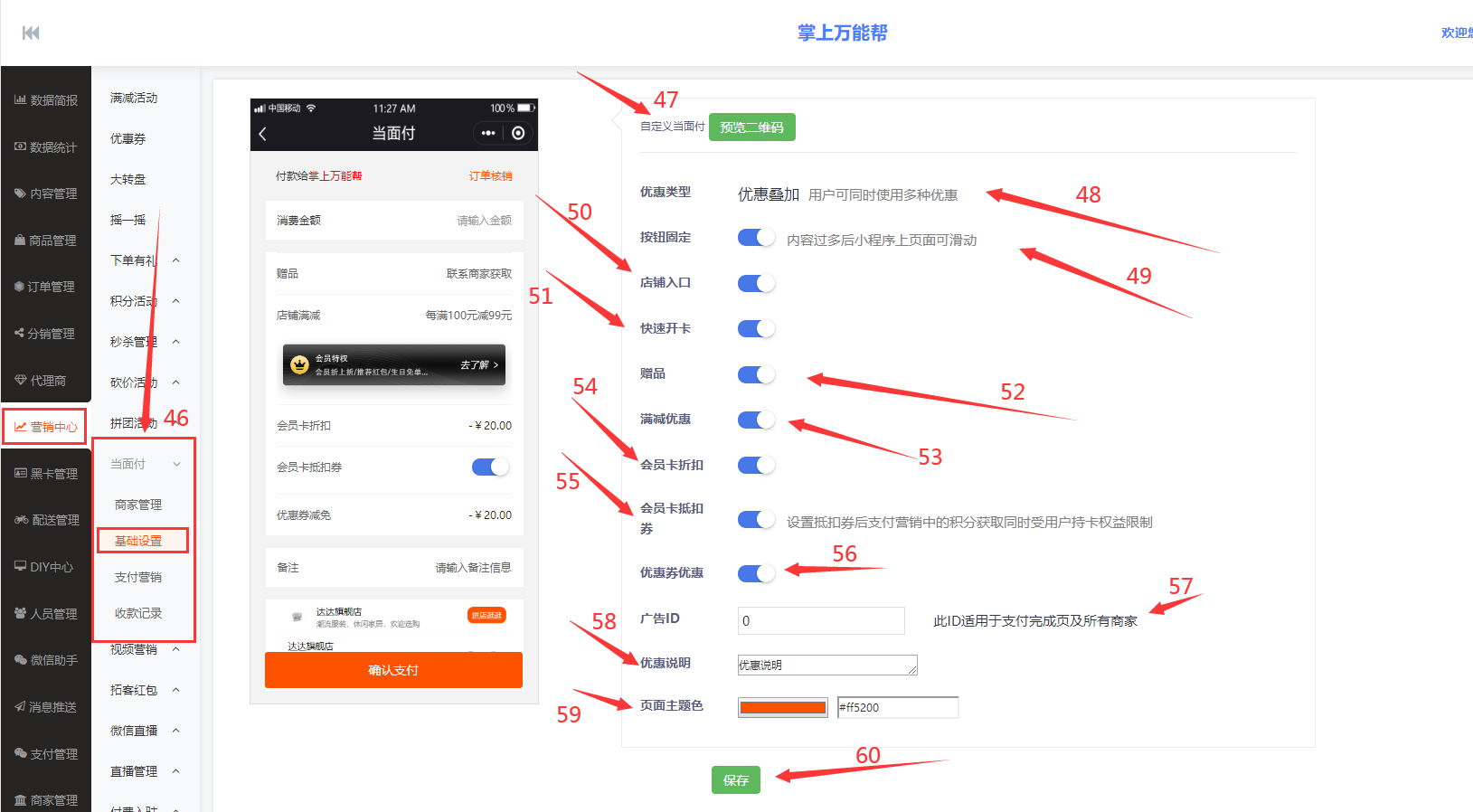
Task: Click the 人员管理 users icon
Action: [x=20, y=614]
